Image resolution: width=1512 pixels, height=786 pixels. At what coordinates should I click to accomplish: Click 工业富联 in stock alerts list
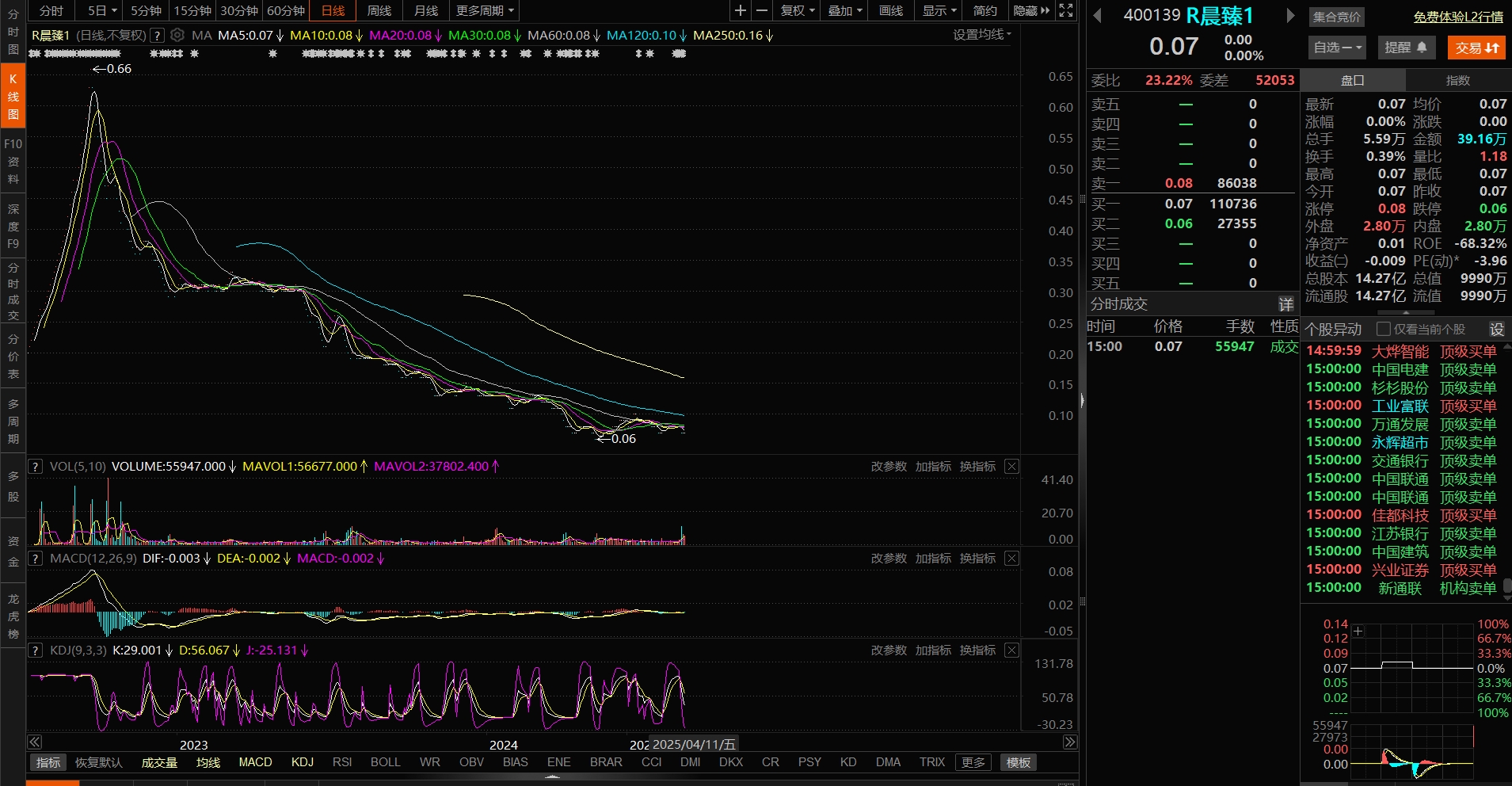pyautogui.click(x=1400, y=406)
